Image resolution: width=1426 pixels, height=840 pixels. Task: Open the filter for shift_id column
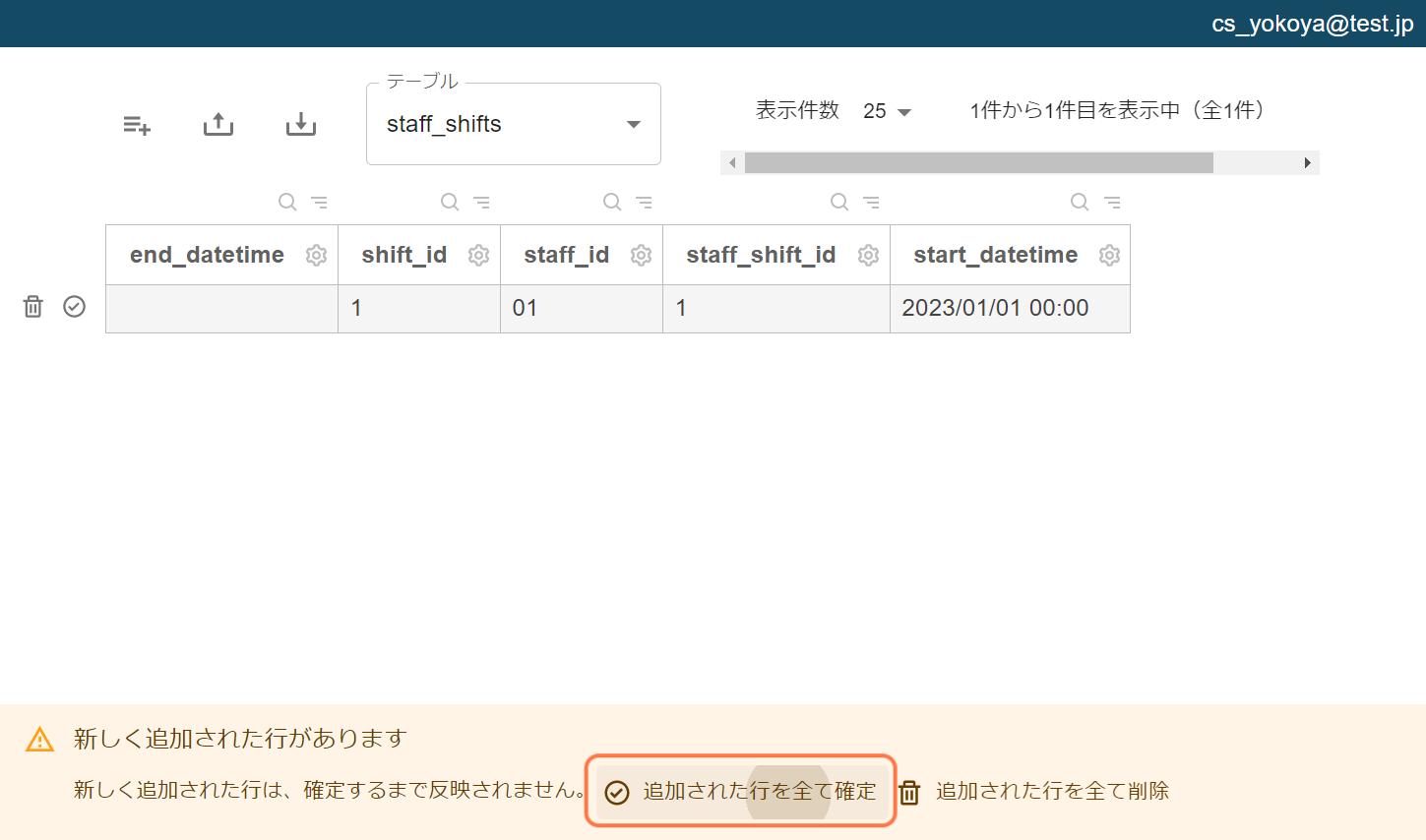(481, 202)
